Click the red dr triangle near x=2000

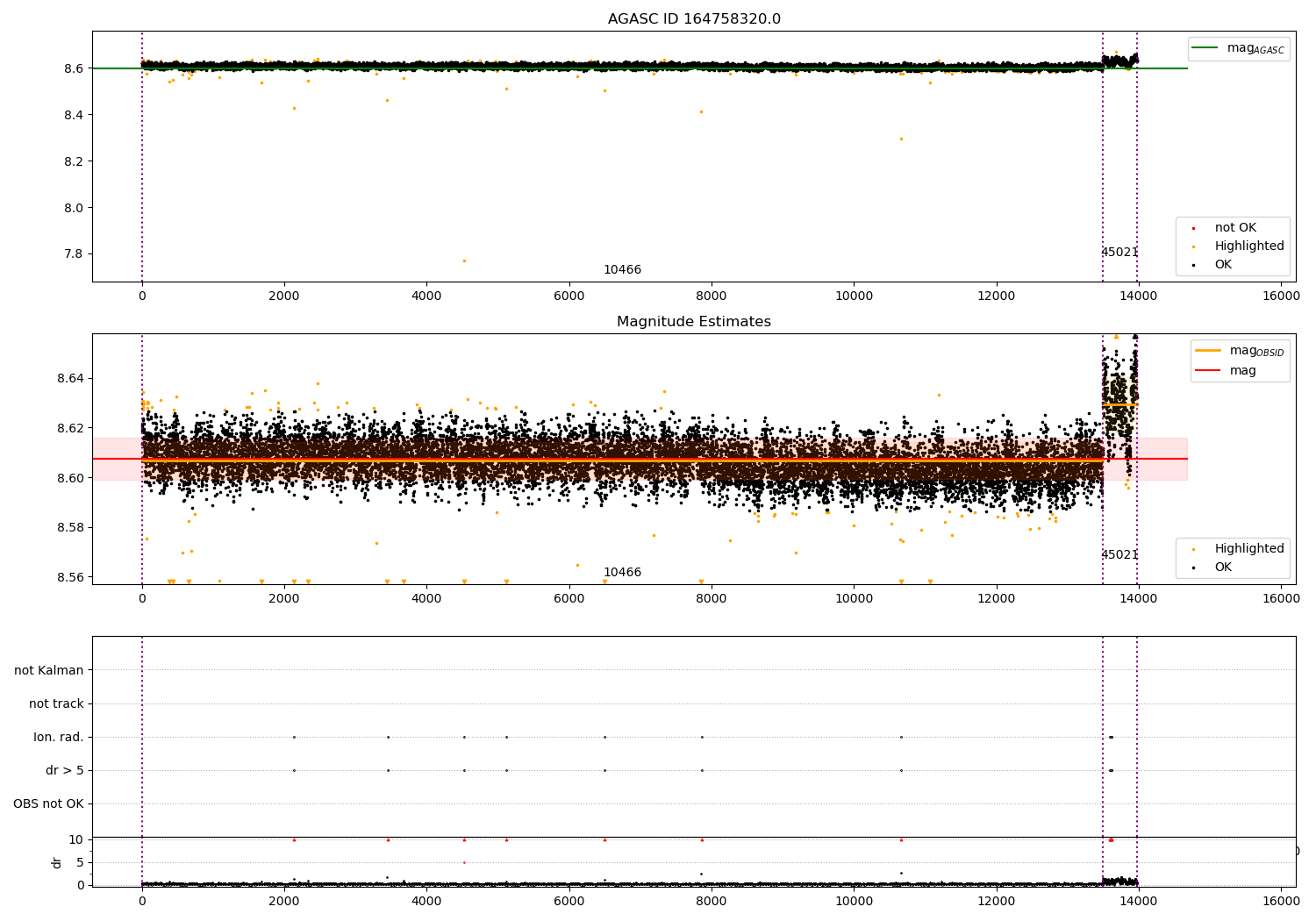294,839
